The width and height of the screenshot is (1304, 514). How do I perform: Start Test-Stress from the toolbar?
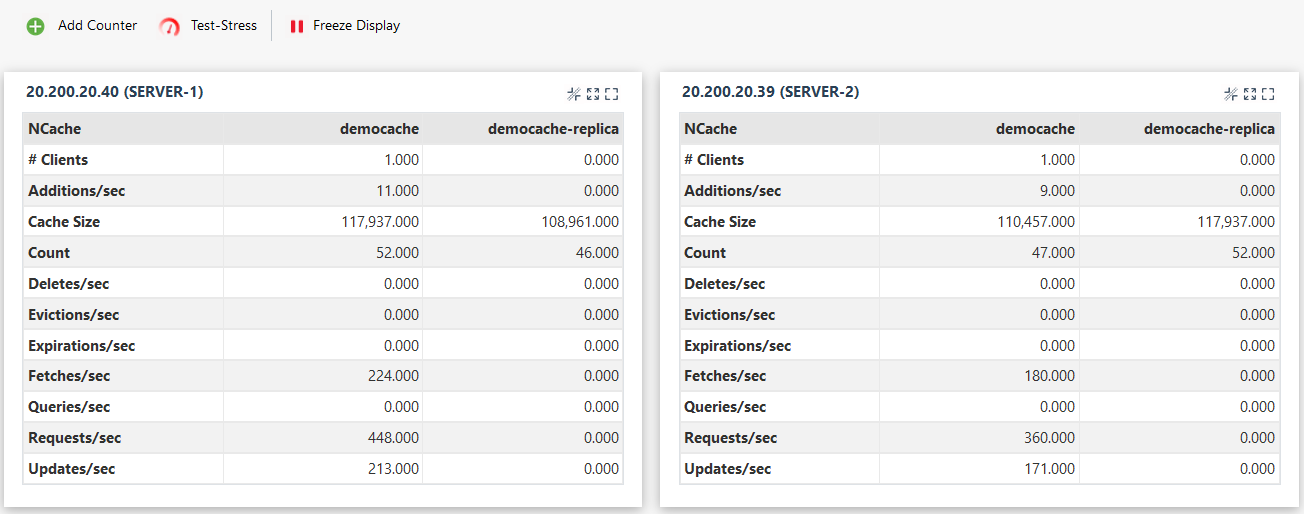(x=223, y=26)
